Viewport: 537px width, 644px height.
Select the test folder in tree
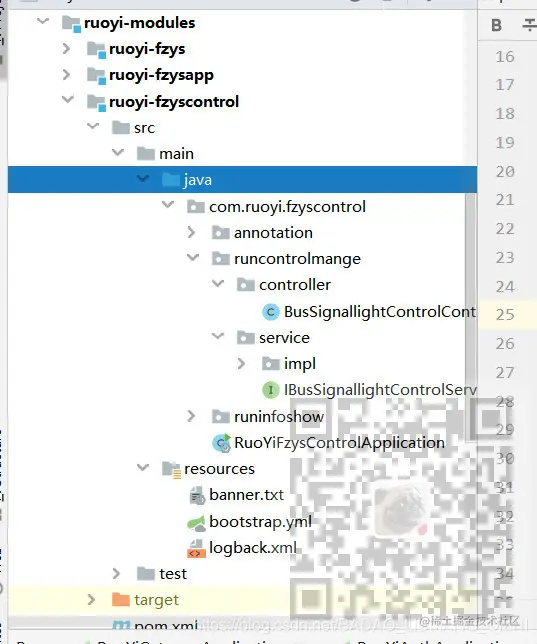coord(173,574)
